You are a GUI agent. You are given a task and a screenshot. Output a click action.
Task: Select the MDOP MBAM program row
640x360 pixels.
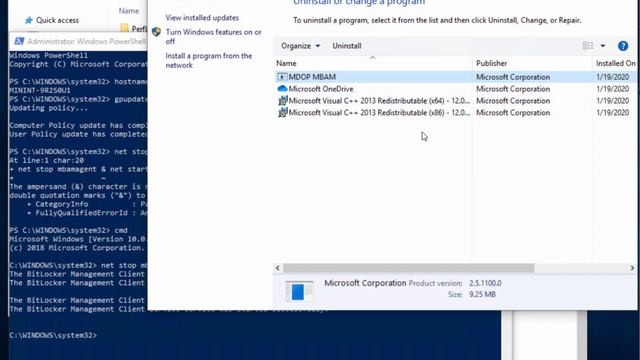coord(455,77)
